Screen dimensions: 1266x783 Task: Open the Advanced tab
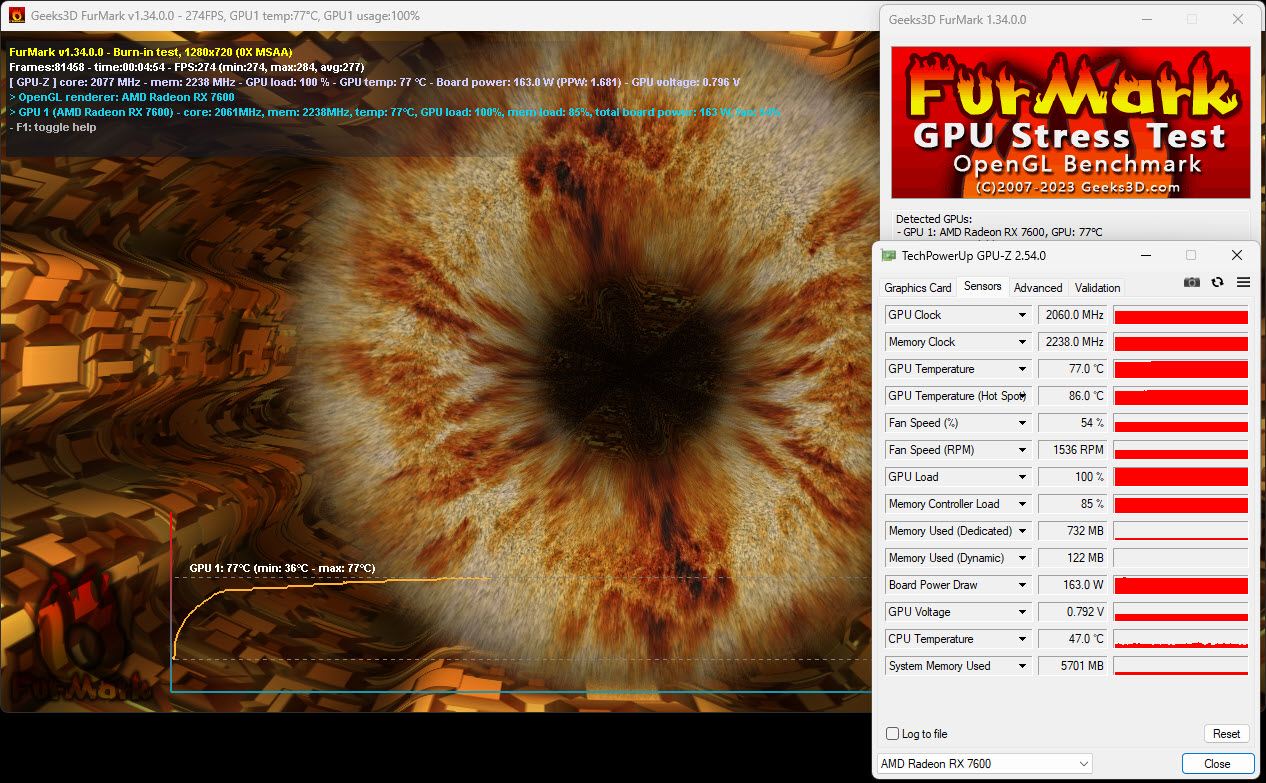pos(1038,288)
